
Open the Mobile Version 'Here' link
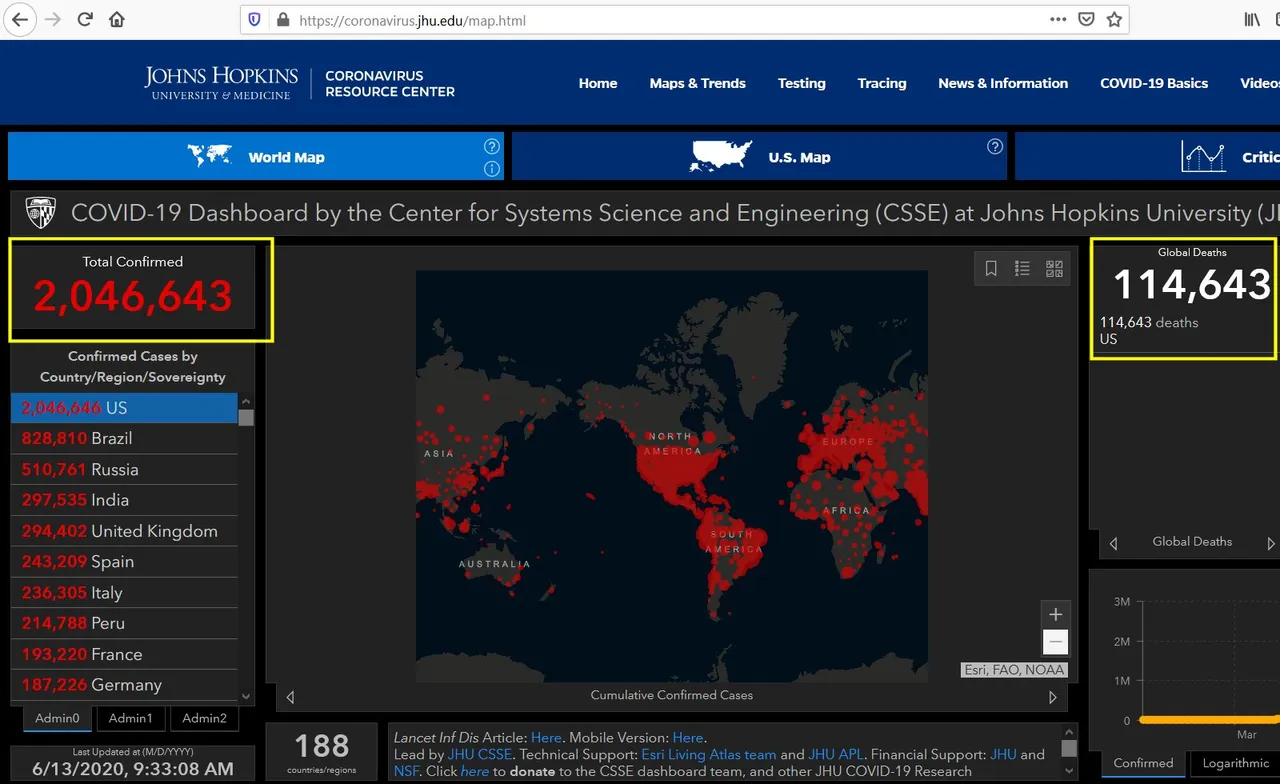688,738
